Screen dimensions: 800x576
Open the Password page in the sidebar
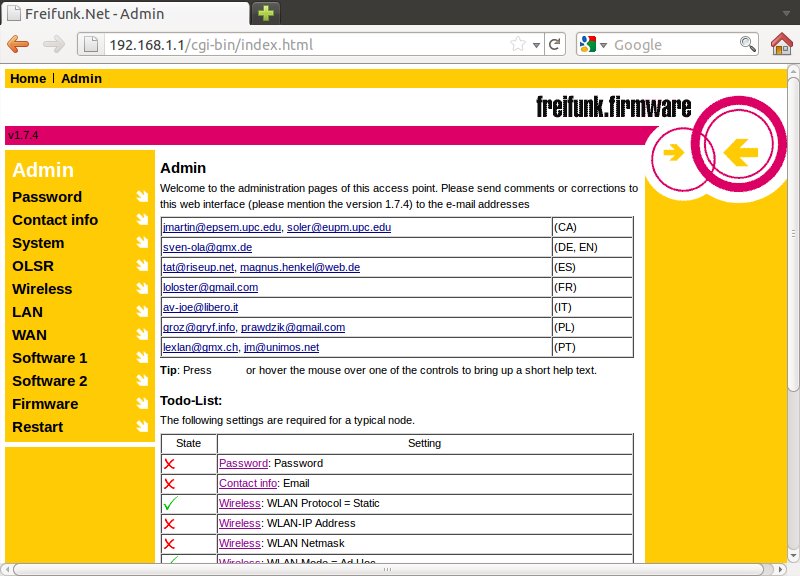point(47,197)
